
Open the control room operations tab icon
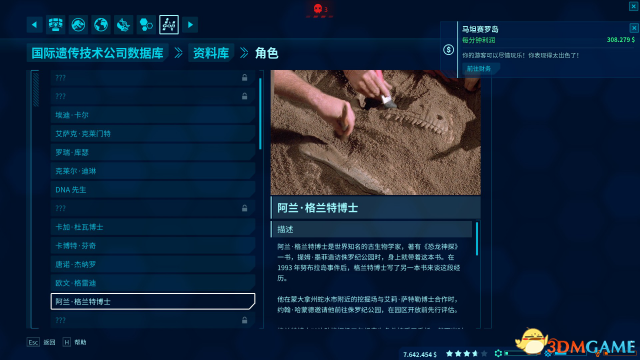click(56, 25)
